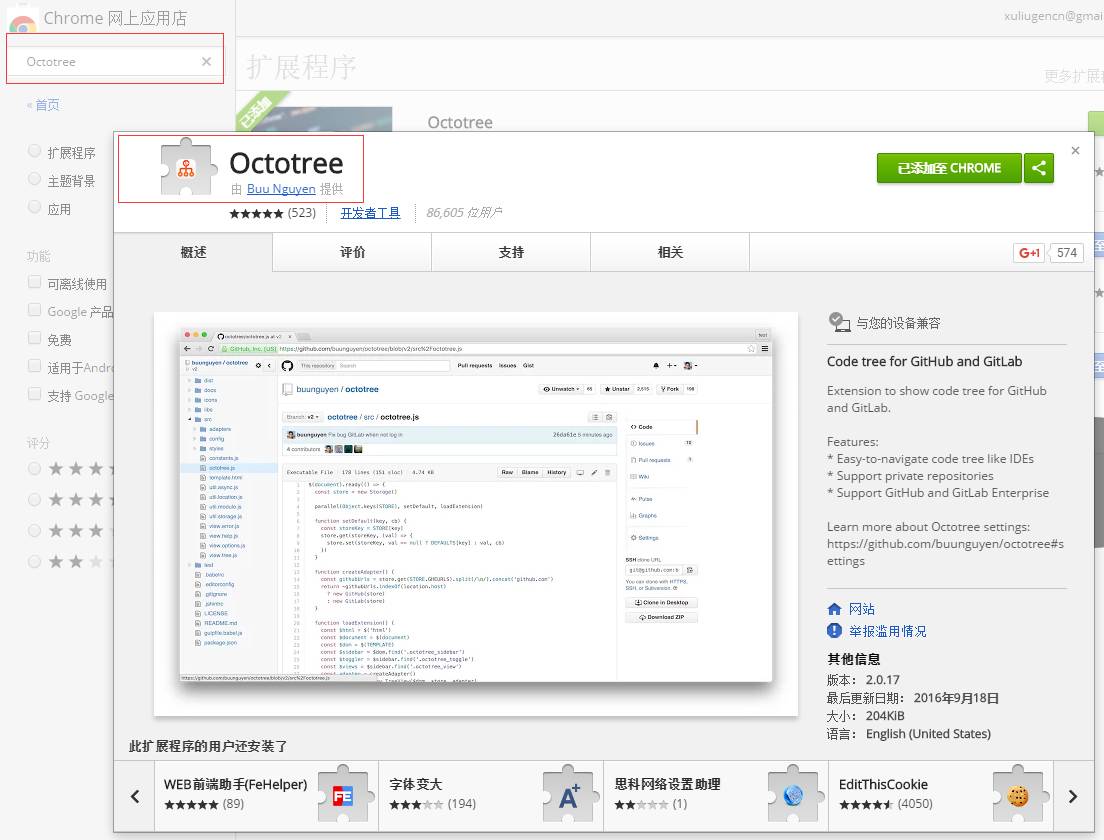Open the 网站 link
This screenshot has width=1104, height=840.
(862, 609)
